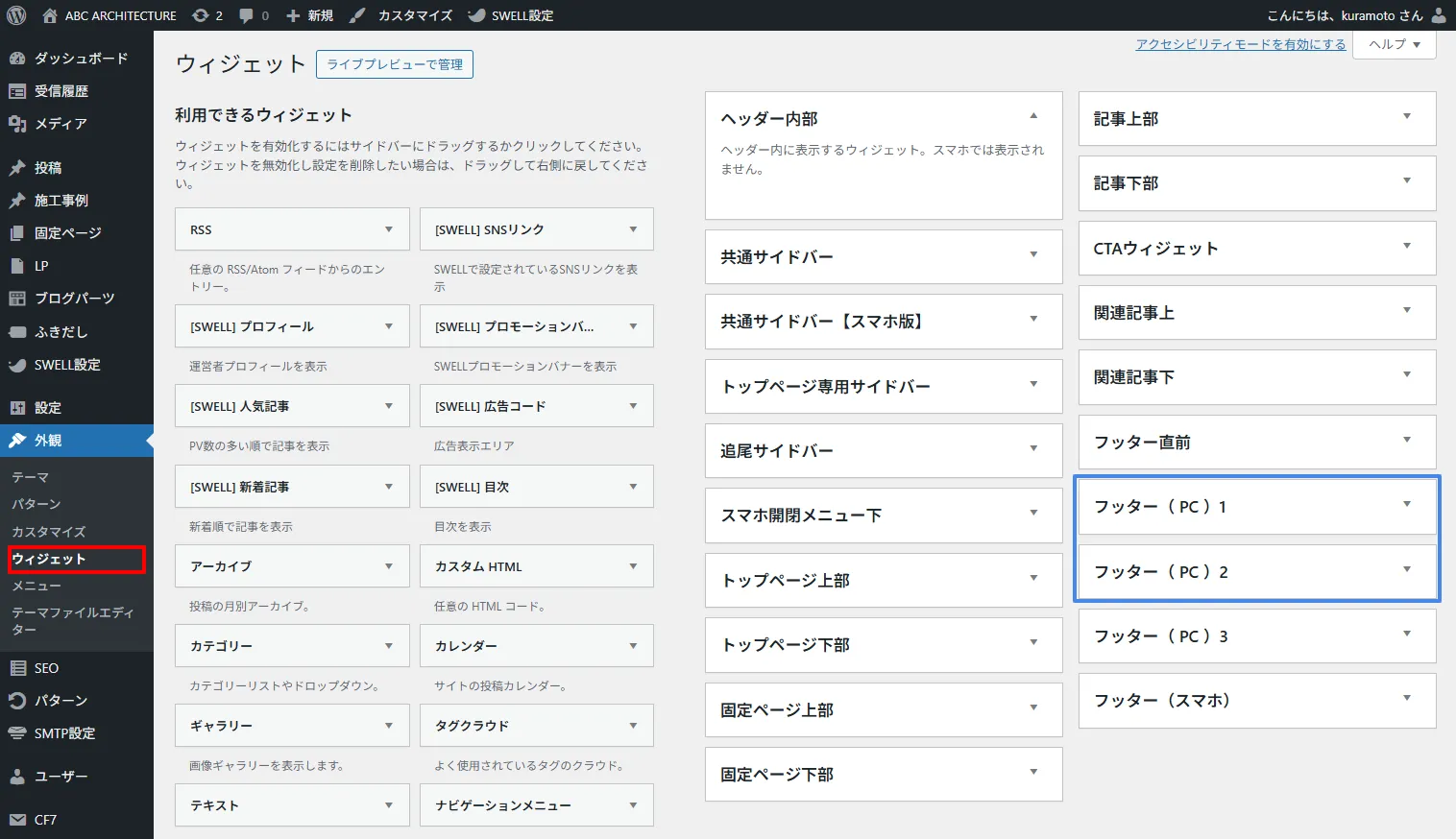Screen dimensions: 1456x839
Task: Expand the 追尾サイドバー widget area
Action: click(1033, 448)
